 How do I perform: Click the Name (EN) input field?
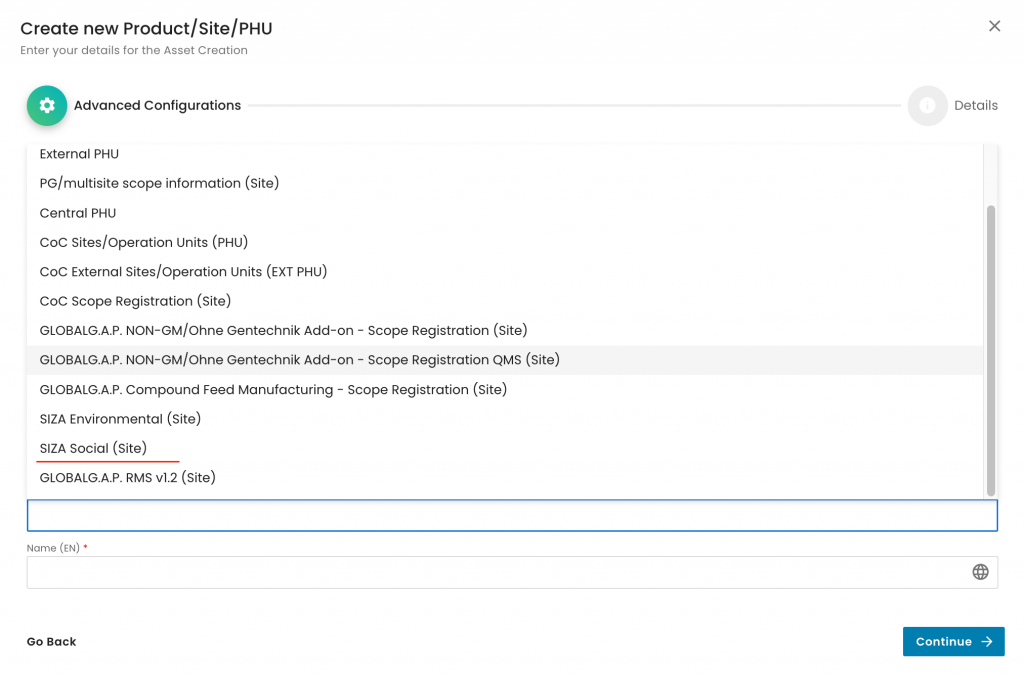(495, 572)
